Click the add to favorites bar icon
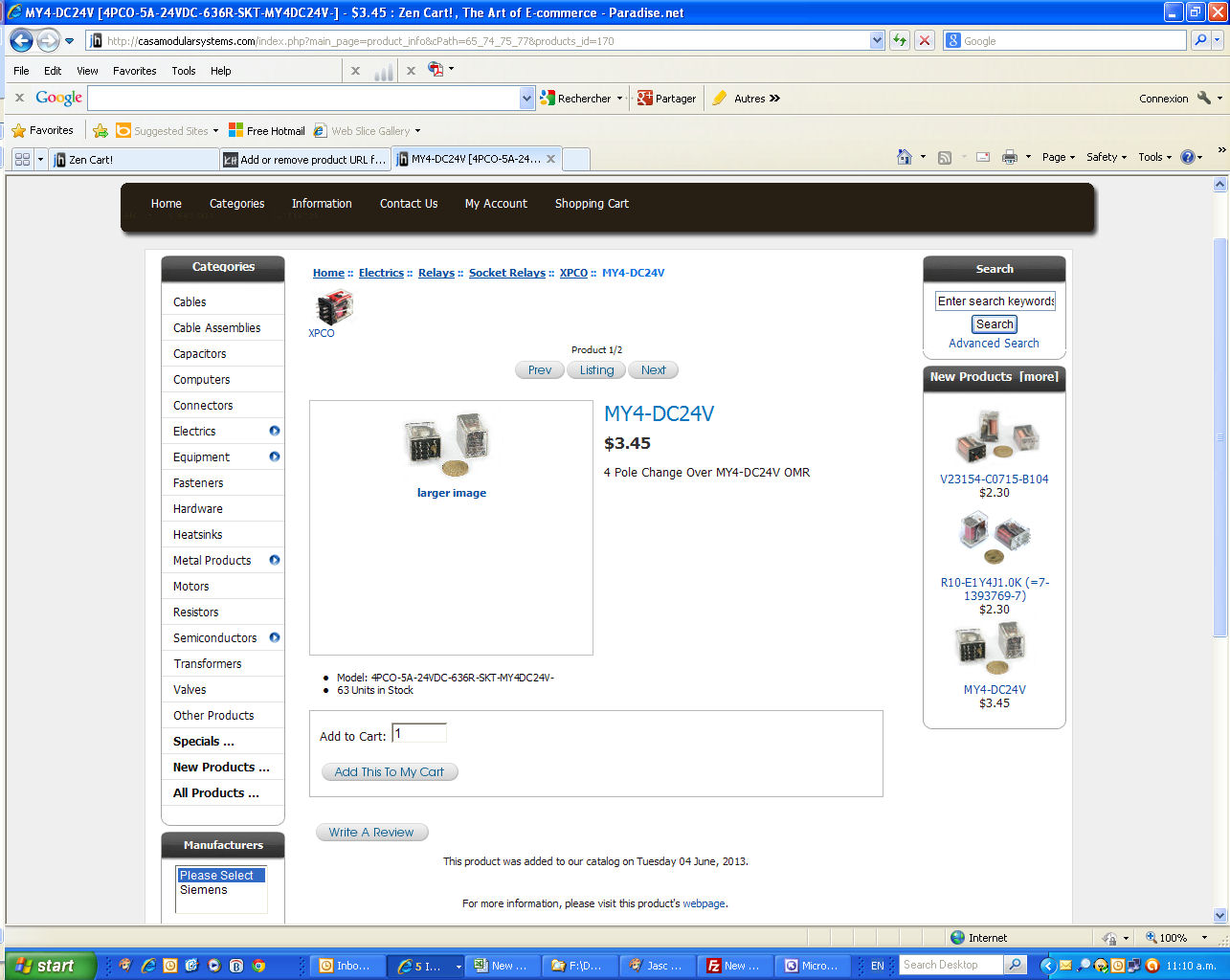The width and height of the screenshot is (1230, 980). pos(101,130)
